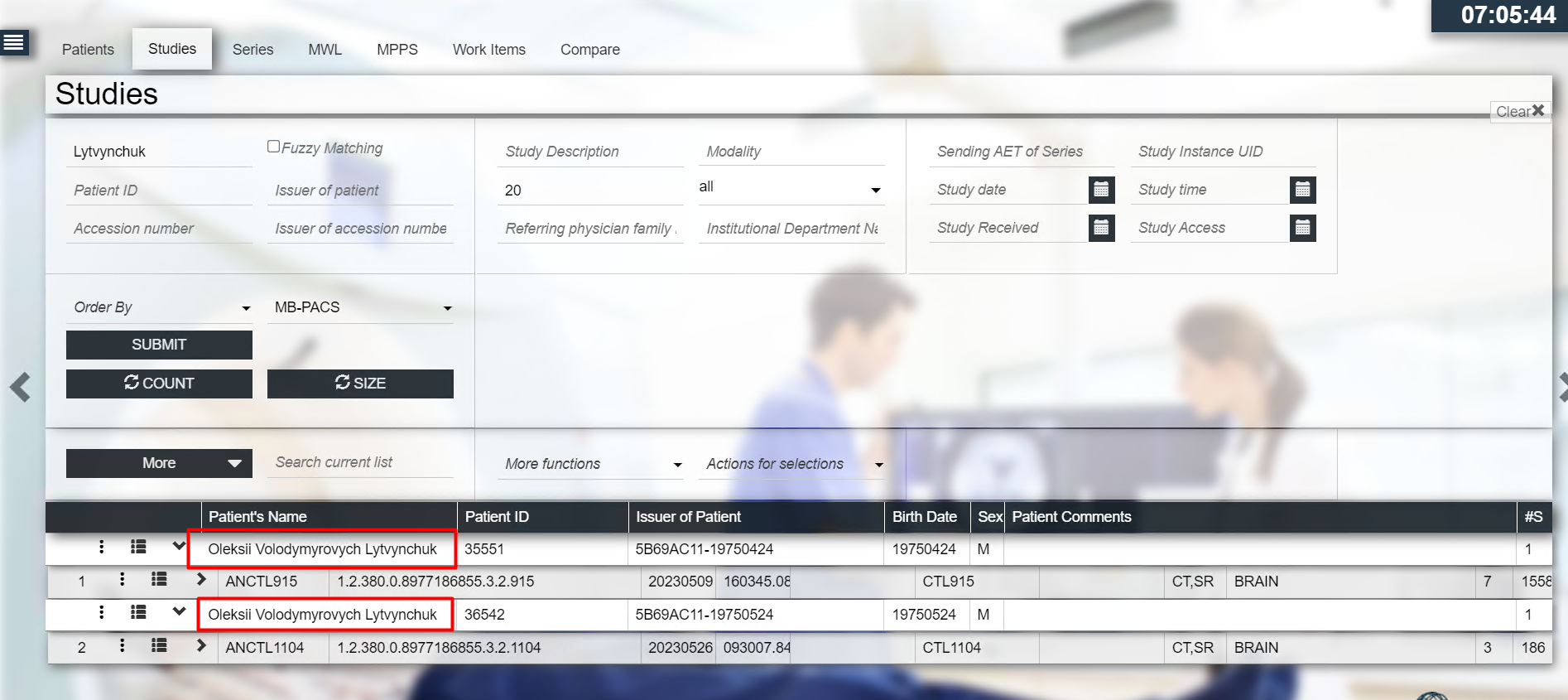Viewport: 1568px width, 700px height.
Task: Open the Modality dropdown
Action: (791, 189)
